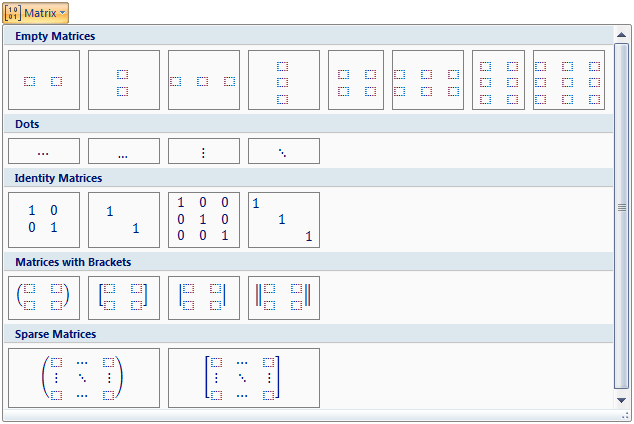Insert the 2x3 empty matrix

[x=428, y=80]
